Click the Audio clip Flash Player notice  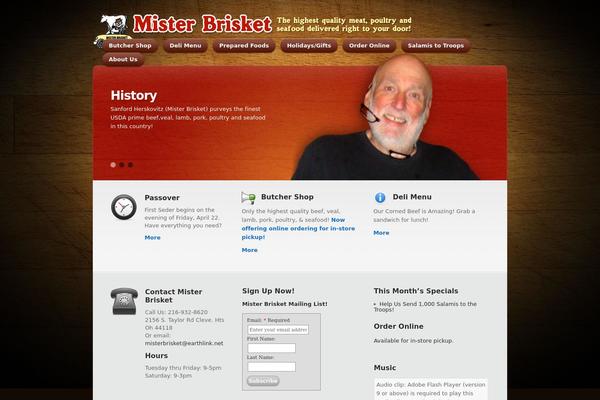coord(431,389)
